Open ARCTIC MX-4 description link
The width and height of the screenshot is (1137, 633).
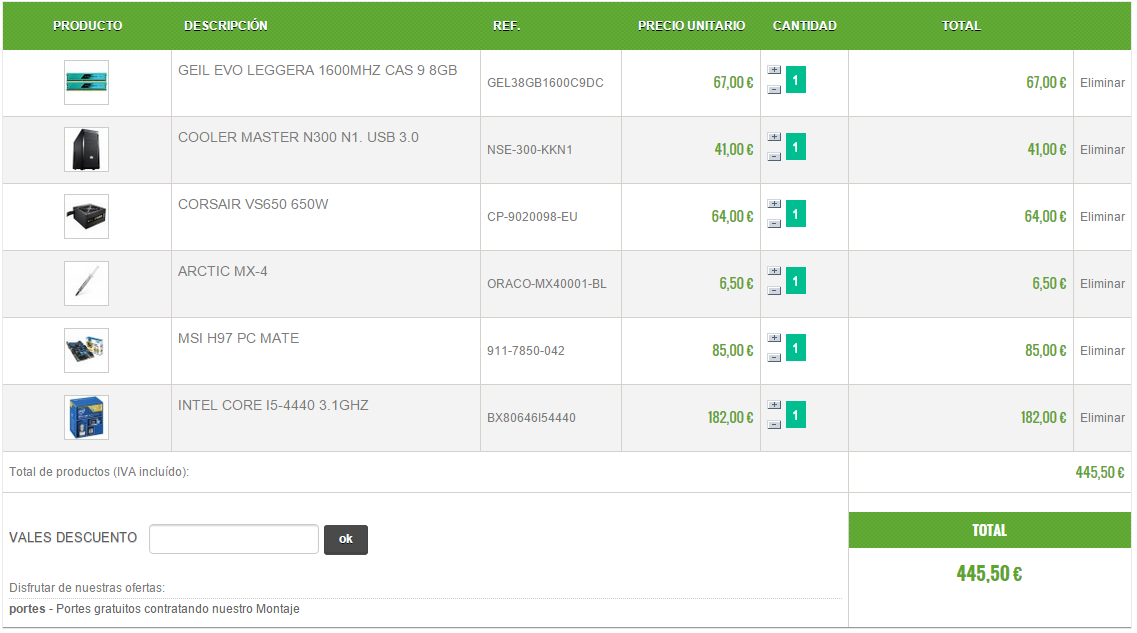[223, 271]
